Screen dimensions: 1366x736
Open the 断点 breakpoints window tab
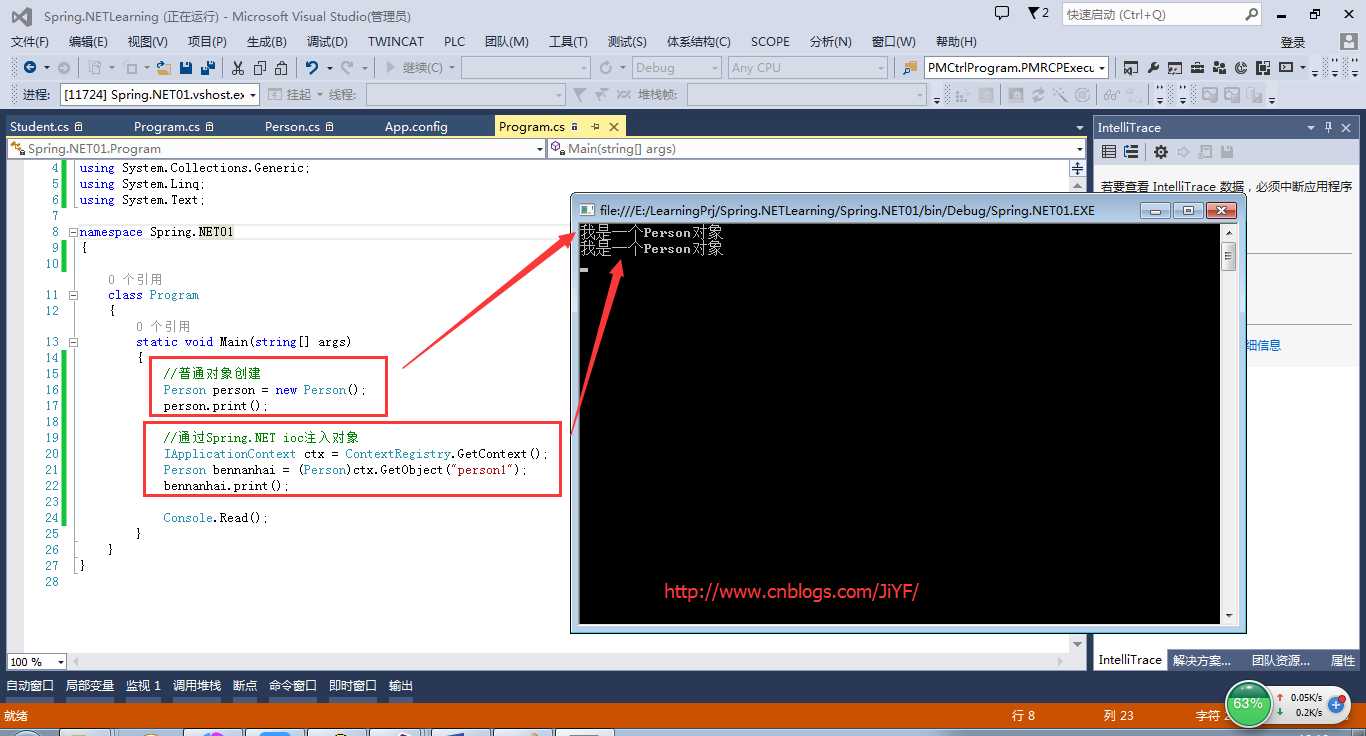click(x=245, y=686)
